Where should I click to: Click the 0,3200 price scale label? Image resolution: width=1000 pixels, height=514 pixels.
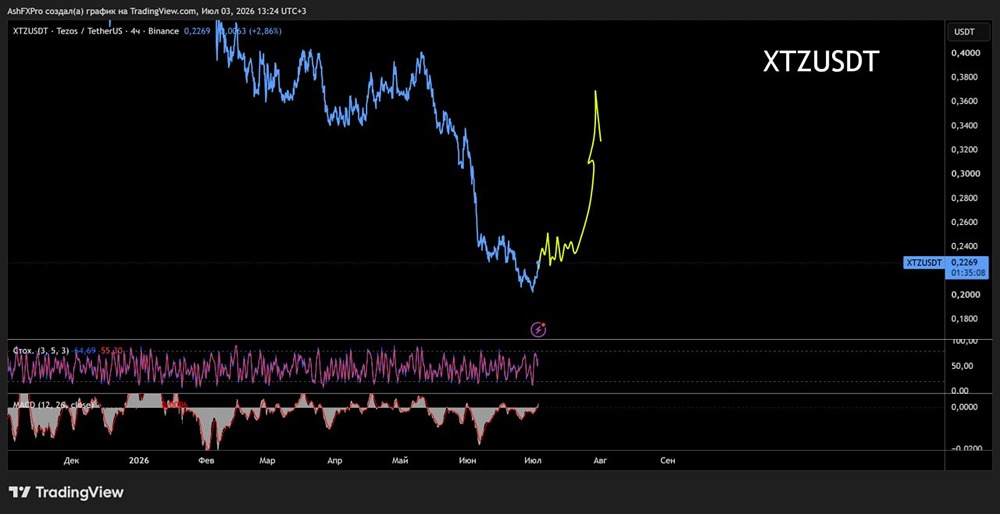(x=962, y=150)
